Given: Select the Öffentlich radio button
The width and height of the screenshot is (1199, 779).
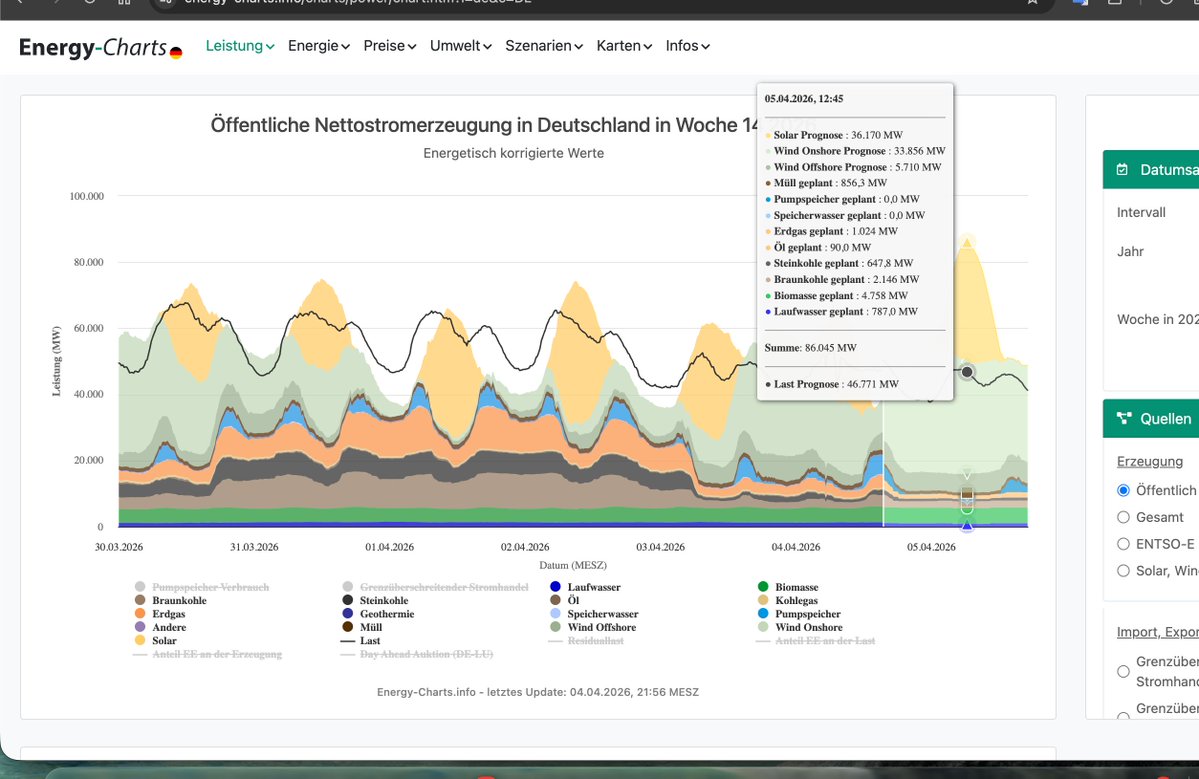Looking at the screenshot, I should pos(1123,490).
